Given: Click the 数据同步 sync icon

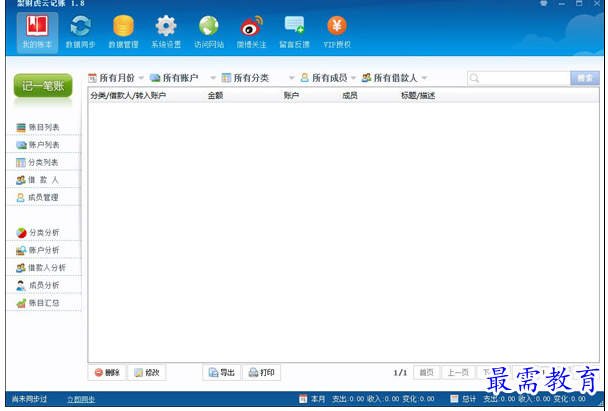Looking at the screenshot, I should [80, 33].
